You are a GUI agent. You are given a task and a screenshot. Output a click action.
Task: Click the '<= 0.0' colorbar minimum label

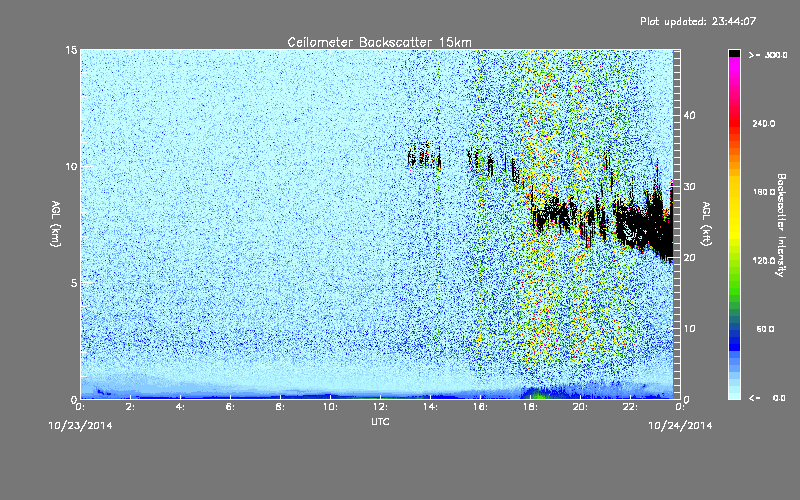tap(767, 398)
